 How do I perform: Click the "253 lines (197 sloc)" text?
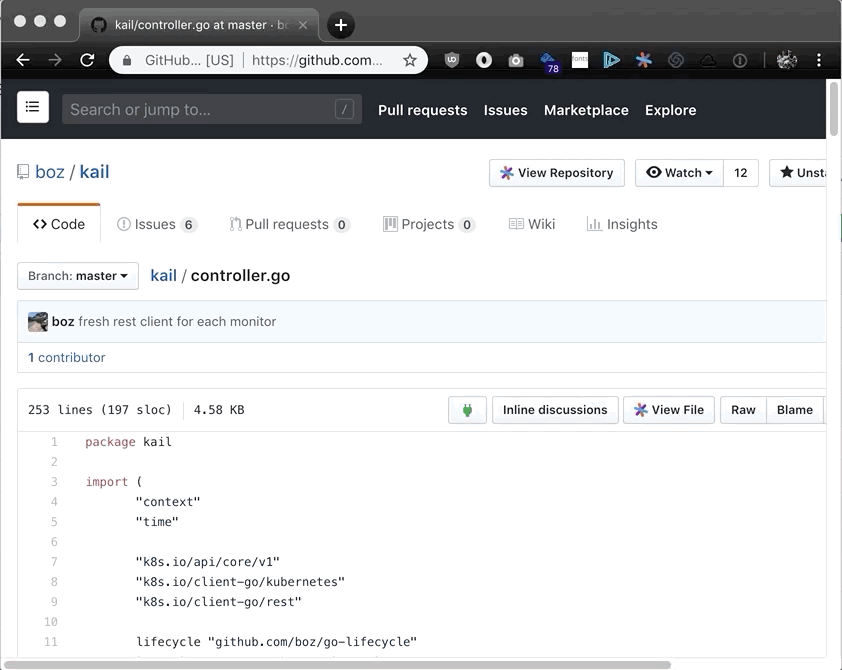click(100, 410)
